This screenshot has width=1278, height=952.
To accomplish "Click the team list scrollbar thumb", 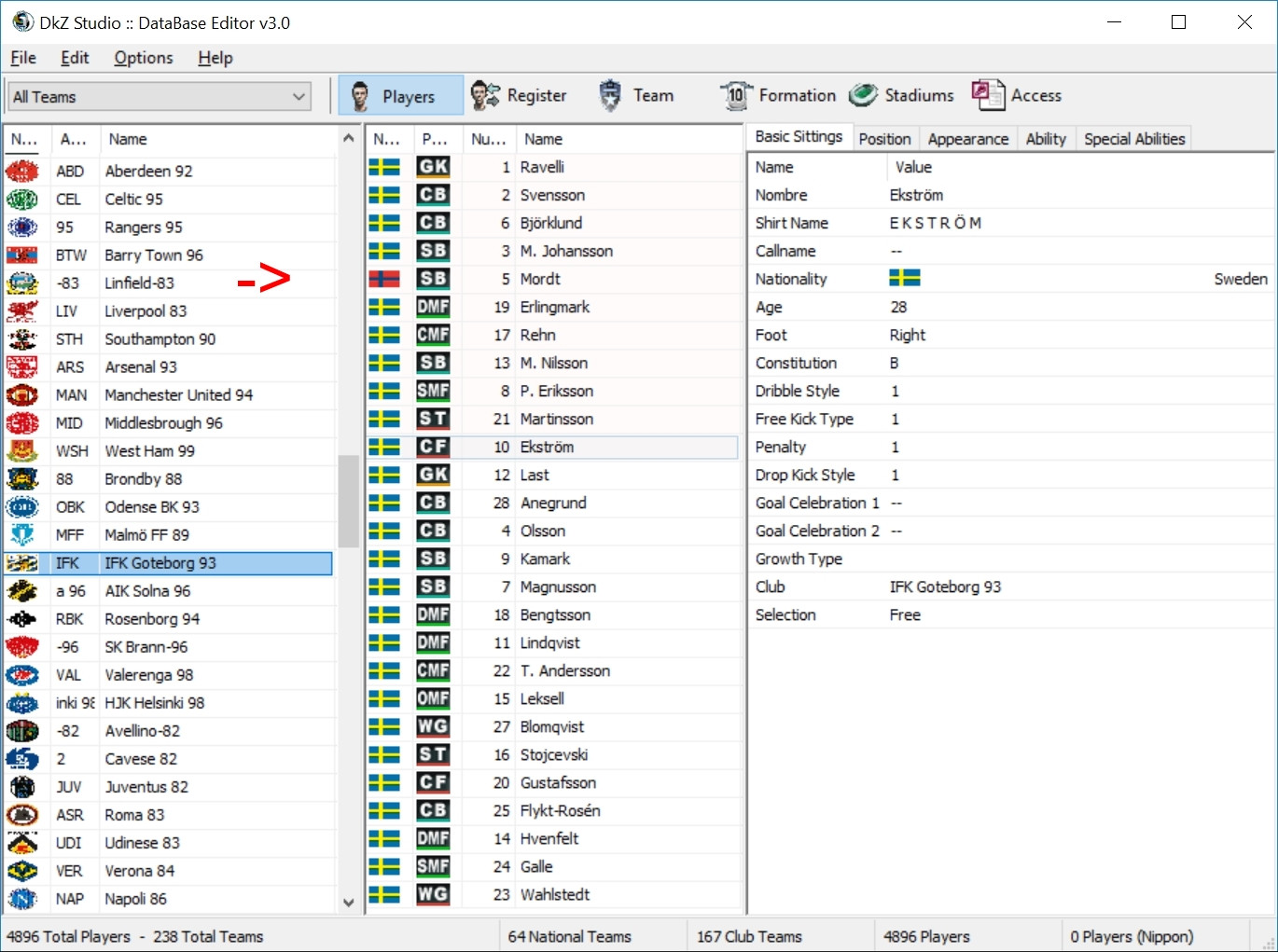I will [x=349, y=501].
